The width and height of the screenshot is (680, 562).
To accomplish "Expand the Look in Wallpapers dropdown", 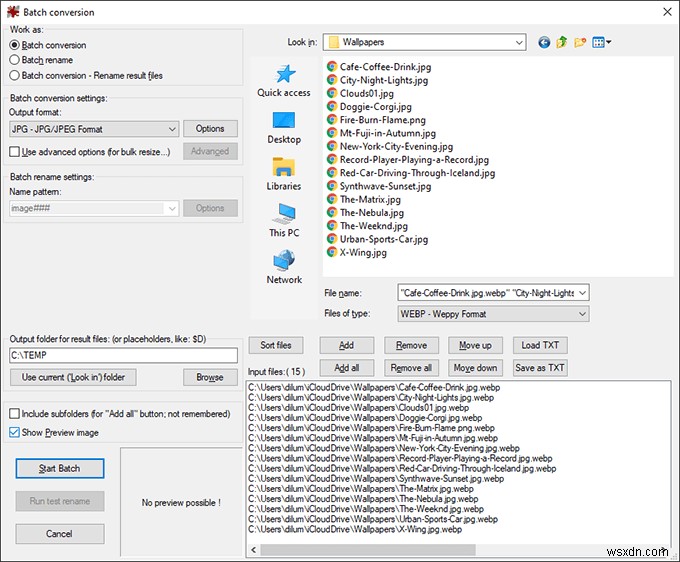I will [x=425, y=42].
